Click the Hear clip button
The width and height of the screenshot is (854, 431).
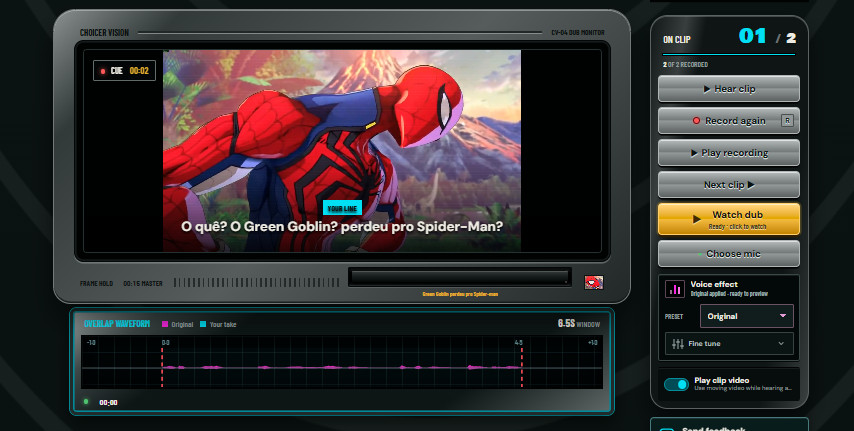click(729, 89)
